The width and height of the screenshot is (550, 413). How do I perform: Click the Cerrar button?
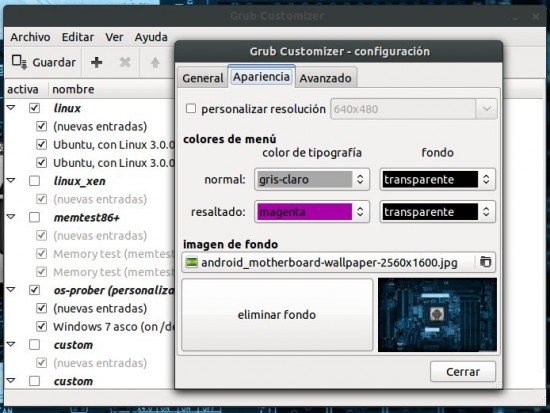click(x=463, y=372)
